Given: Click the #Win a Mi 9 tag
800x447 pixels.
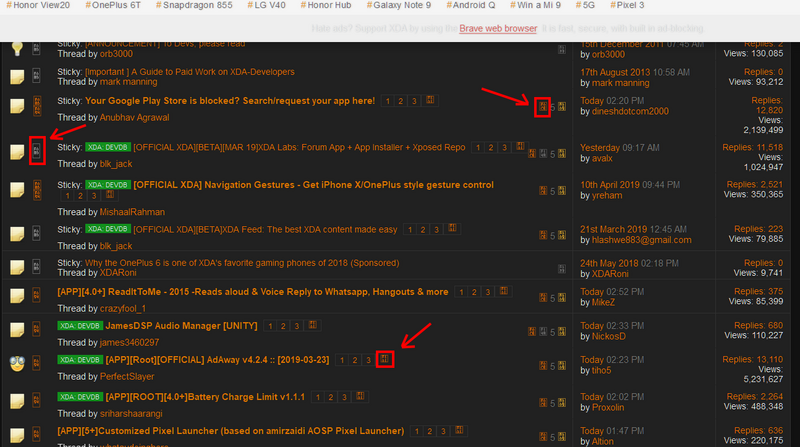Looking at the screenshot, I should tap(535, 5).
